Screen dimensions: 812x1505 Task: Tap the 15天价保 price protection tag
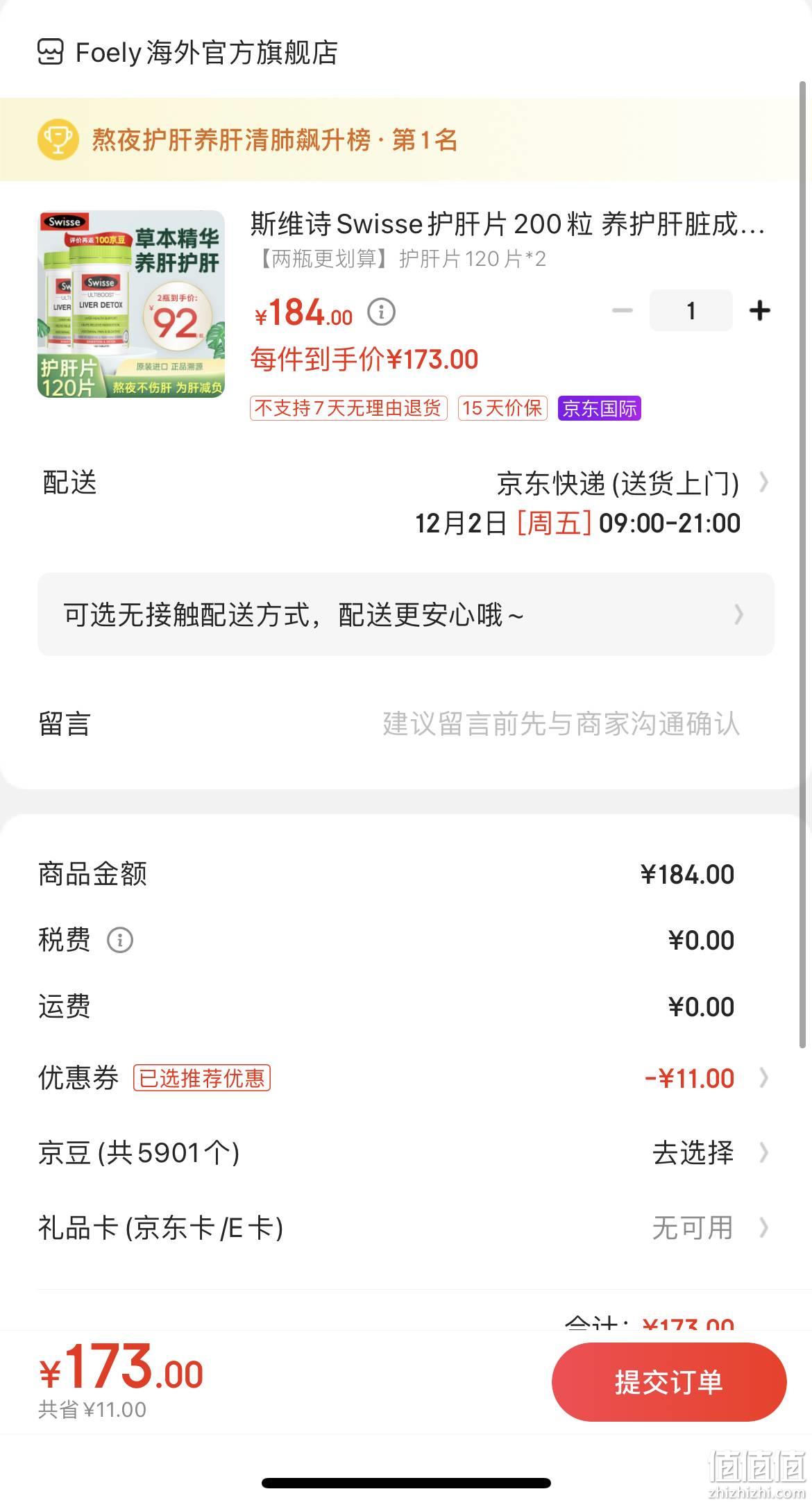(x=502, y=408)
